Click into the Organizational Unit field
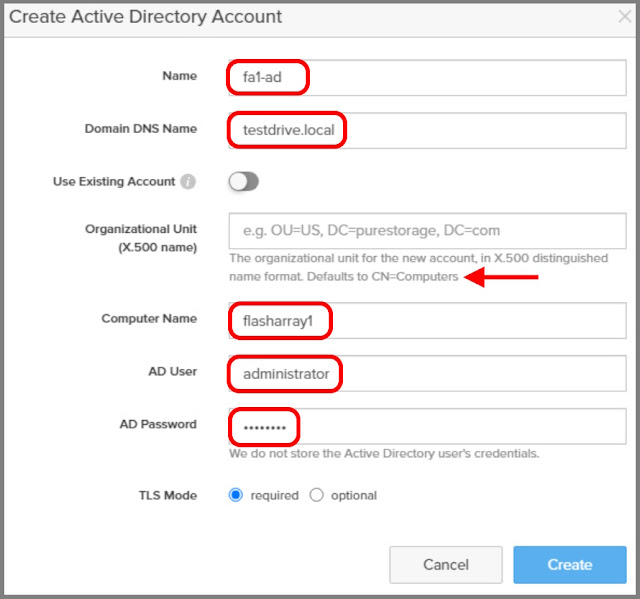640x599 pixels. point(427,231)
